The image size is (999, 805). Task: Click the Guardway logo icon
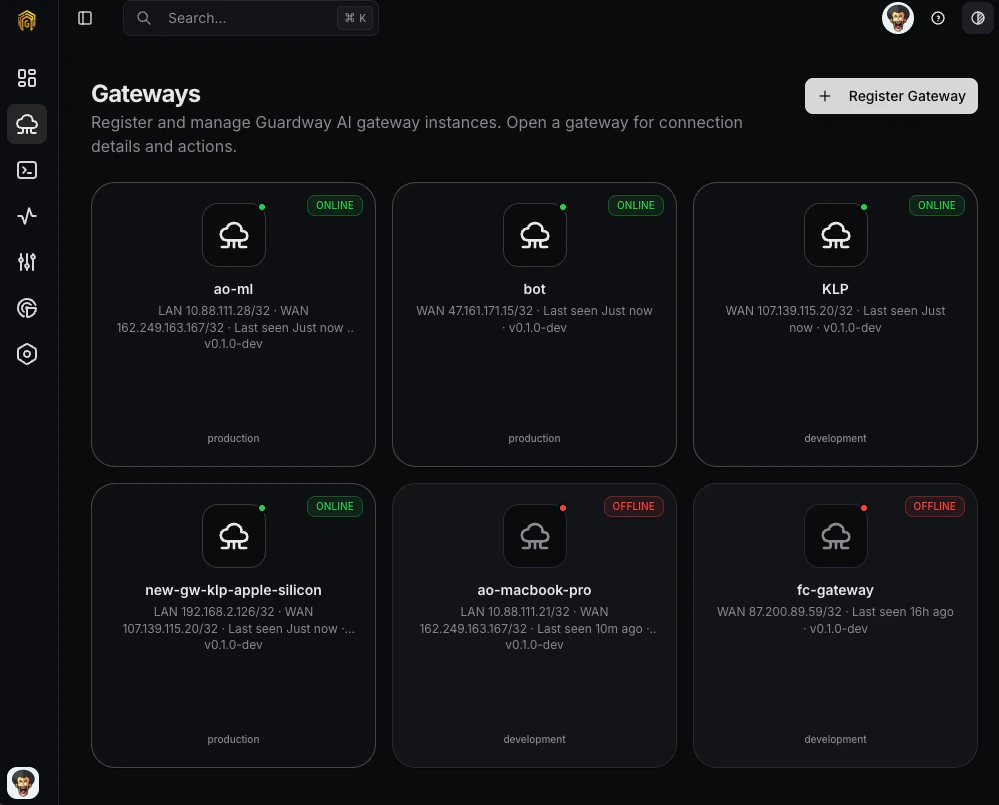tap(27, 20)
